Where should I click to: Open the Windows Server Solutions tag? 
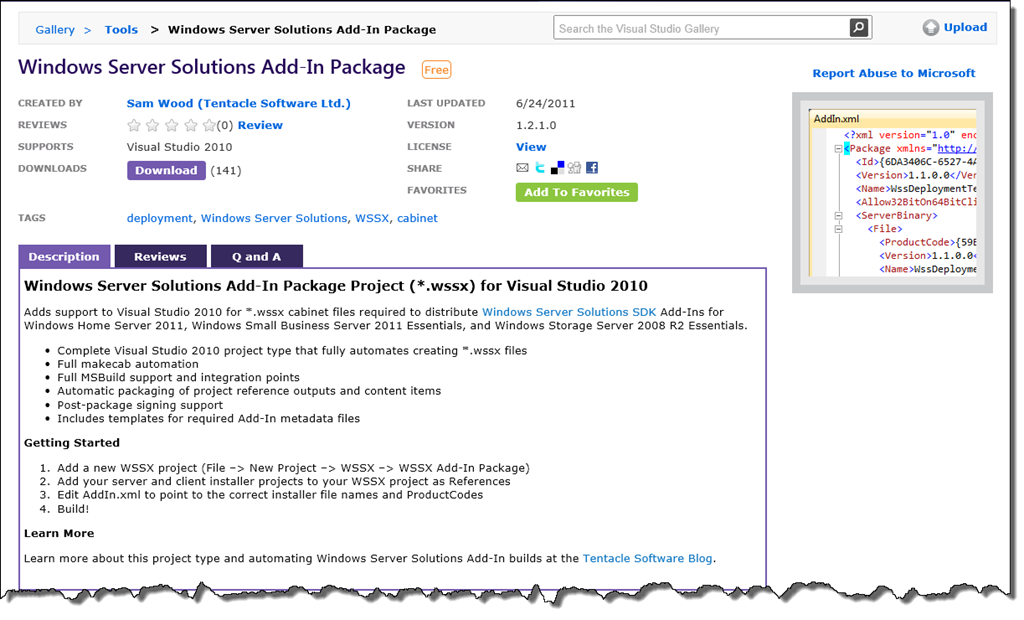pos(274,218)
